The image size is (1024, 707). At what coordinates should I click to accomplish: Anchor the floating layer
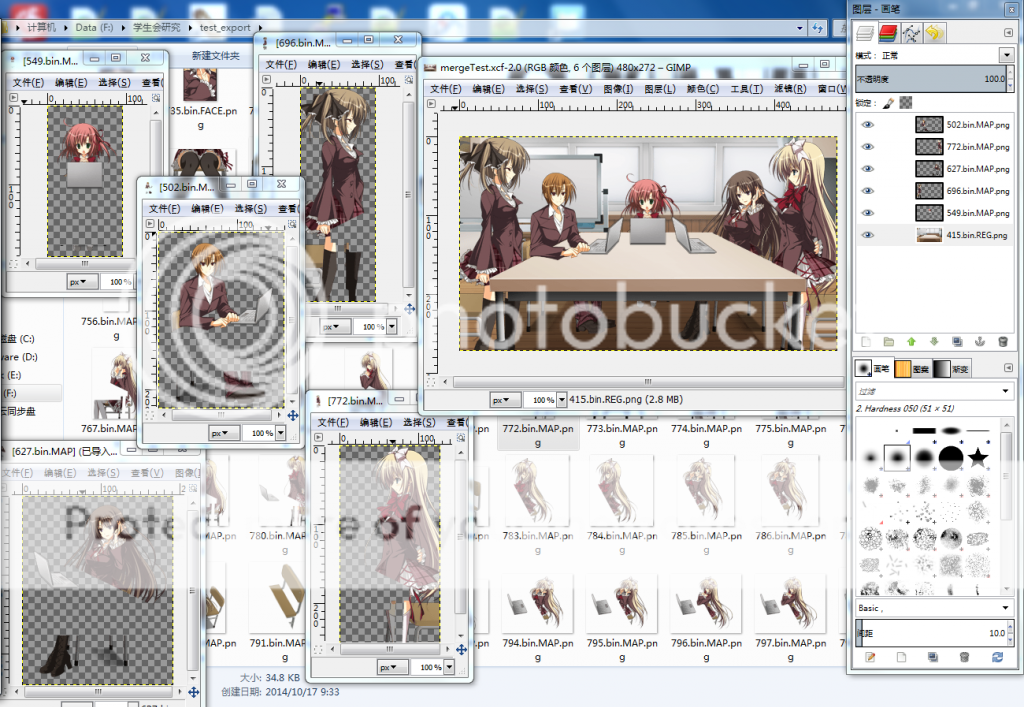click(980, 341)
